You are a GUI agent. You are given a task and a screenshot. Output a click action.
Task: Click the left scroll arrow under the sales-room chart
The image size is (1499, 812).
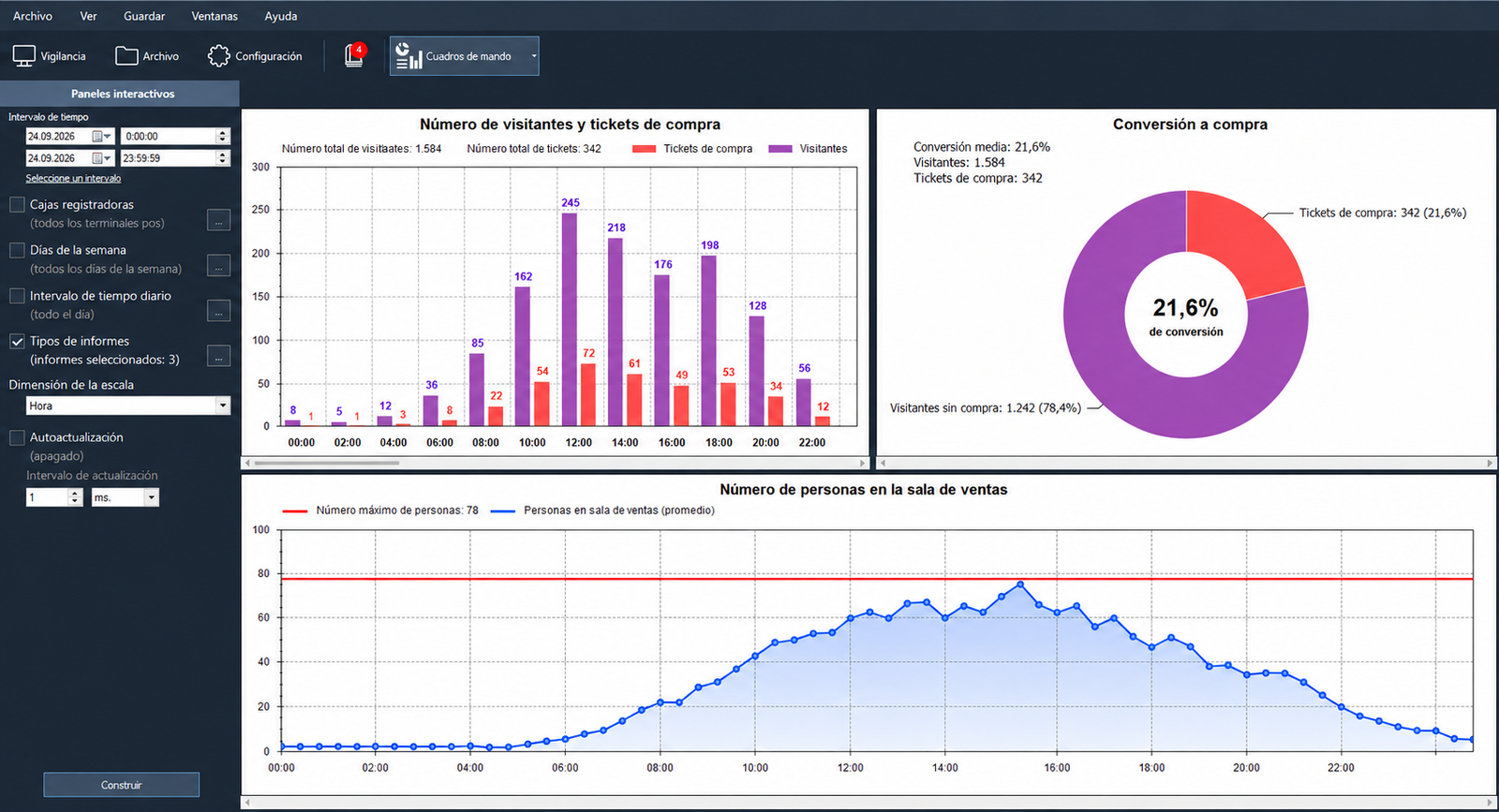pos(247,803)
